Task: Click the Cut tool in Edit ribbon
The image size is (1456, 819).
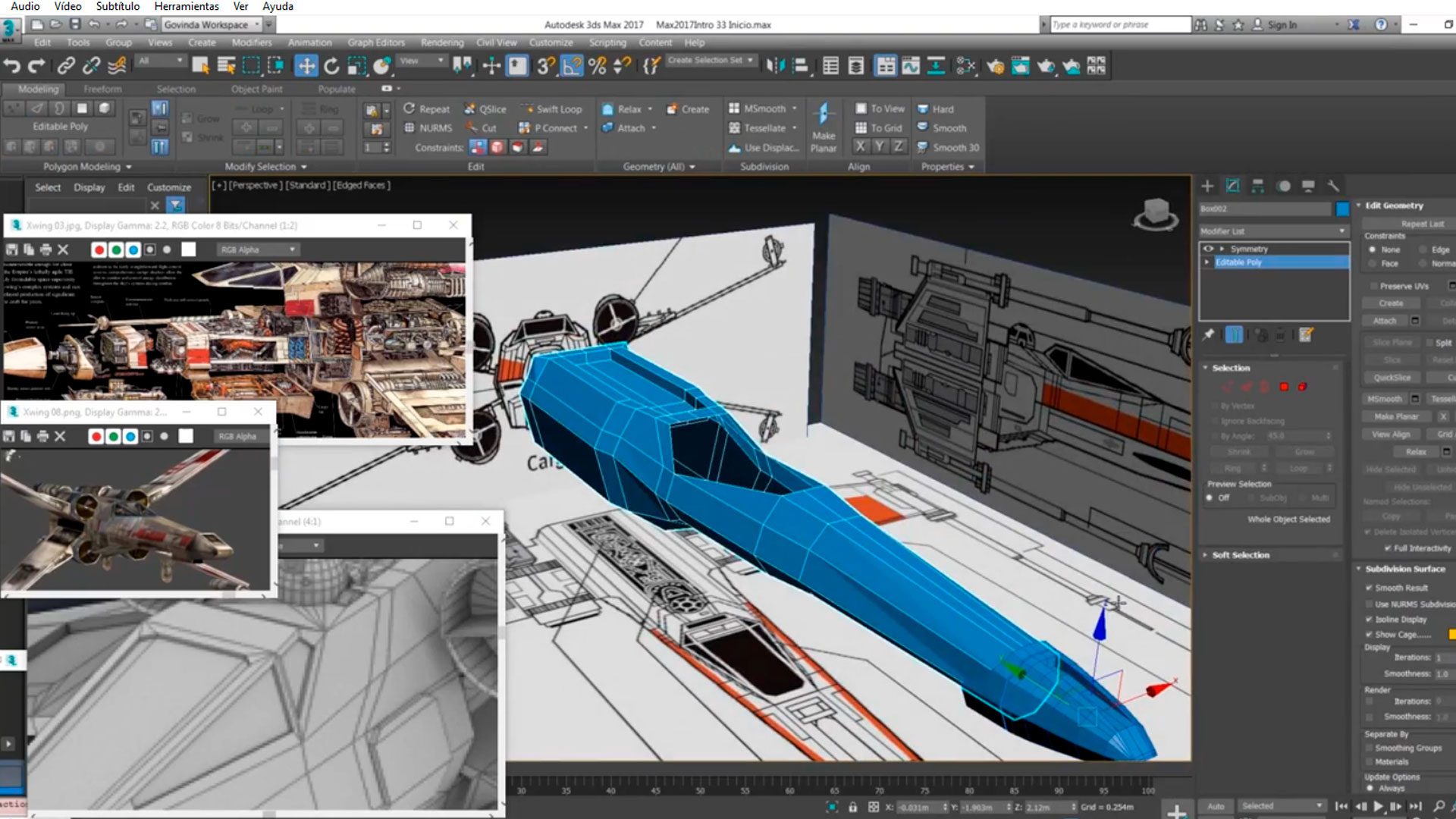Action: [481, 128]
